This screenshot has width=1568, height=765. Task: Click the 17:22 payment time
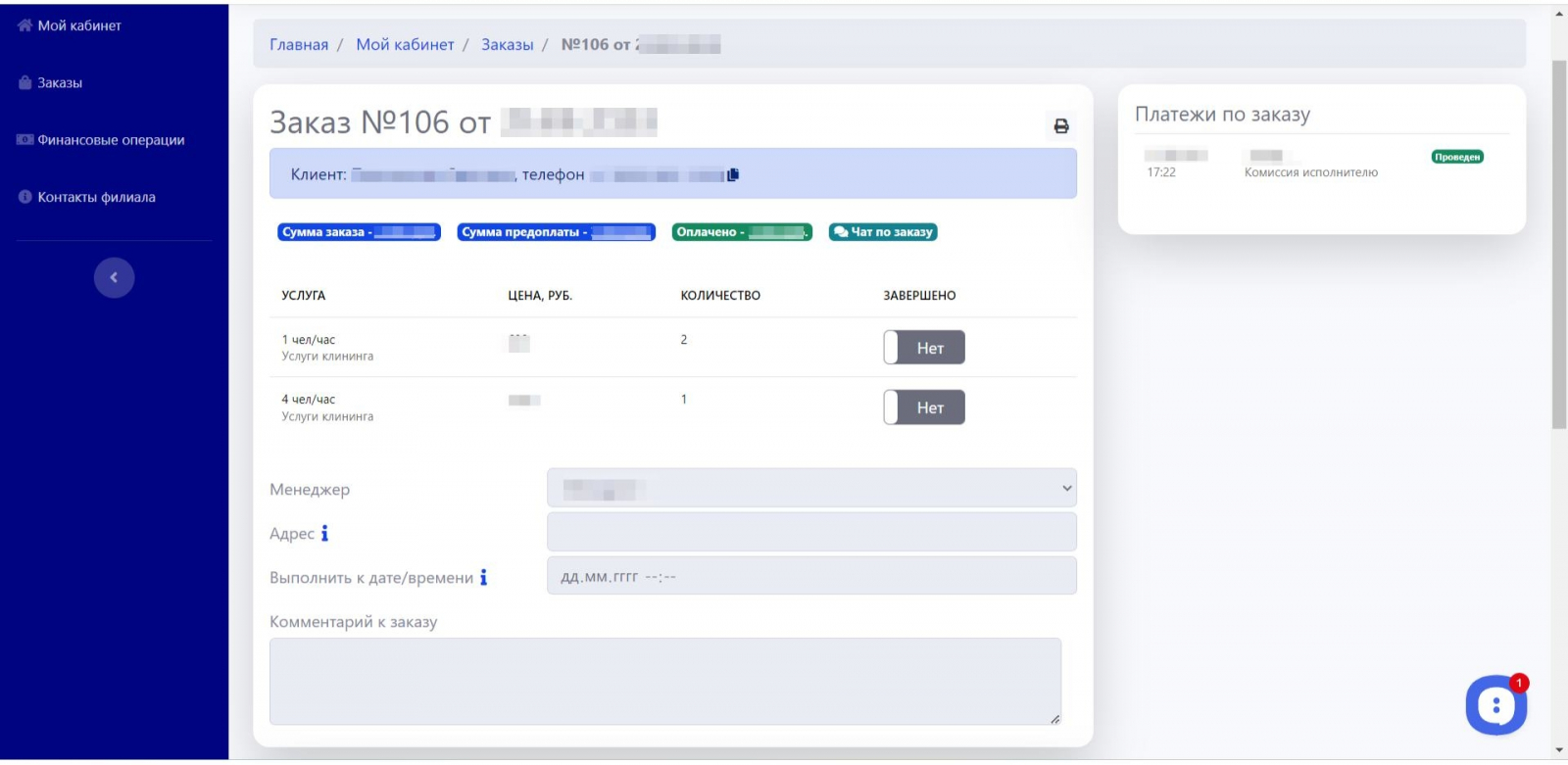1161,172
